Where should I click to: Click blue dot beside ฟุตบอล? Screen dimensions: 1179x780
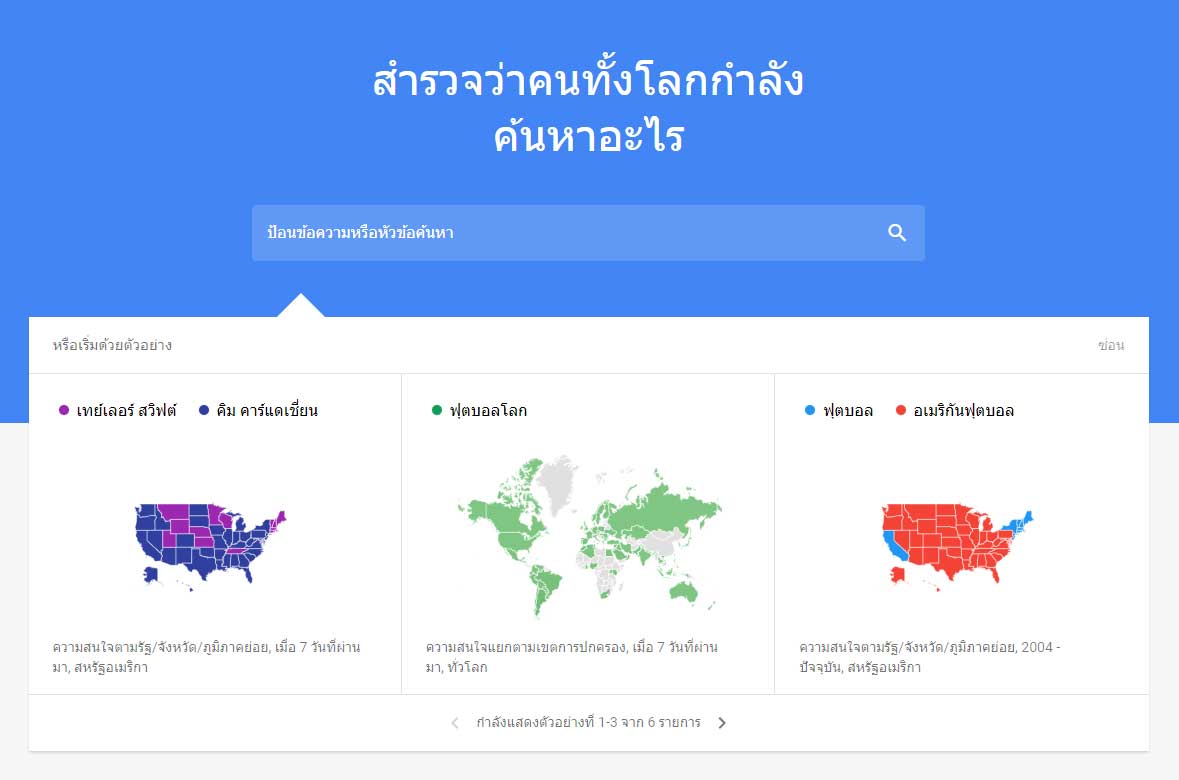pos(810,410)
